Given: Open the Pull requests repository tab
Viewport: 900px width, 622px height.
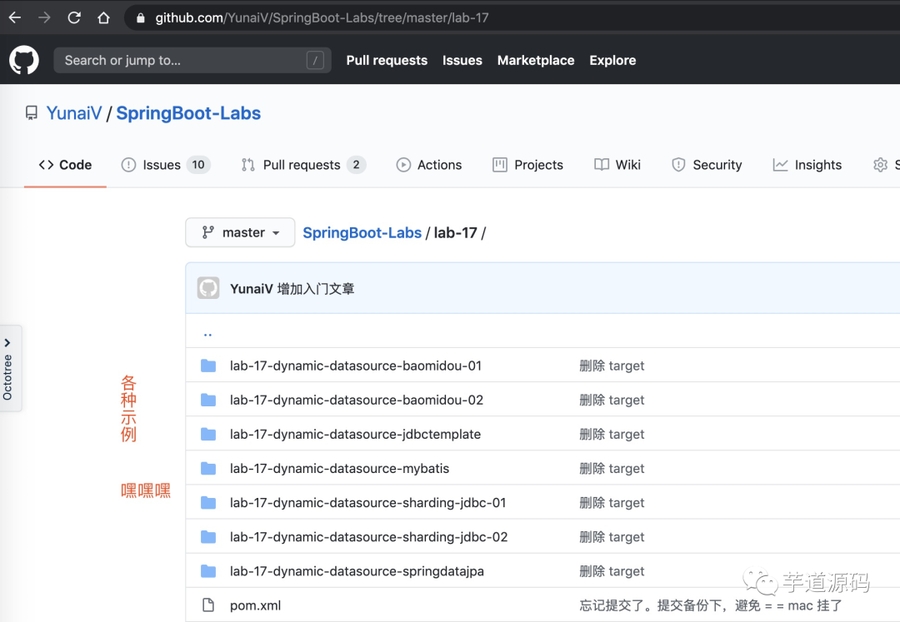Looking at the screenshot, I should point(302,165).
